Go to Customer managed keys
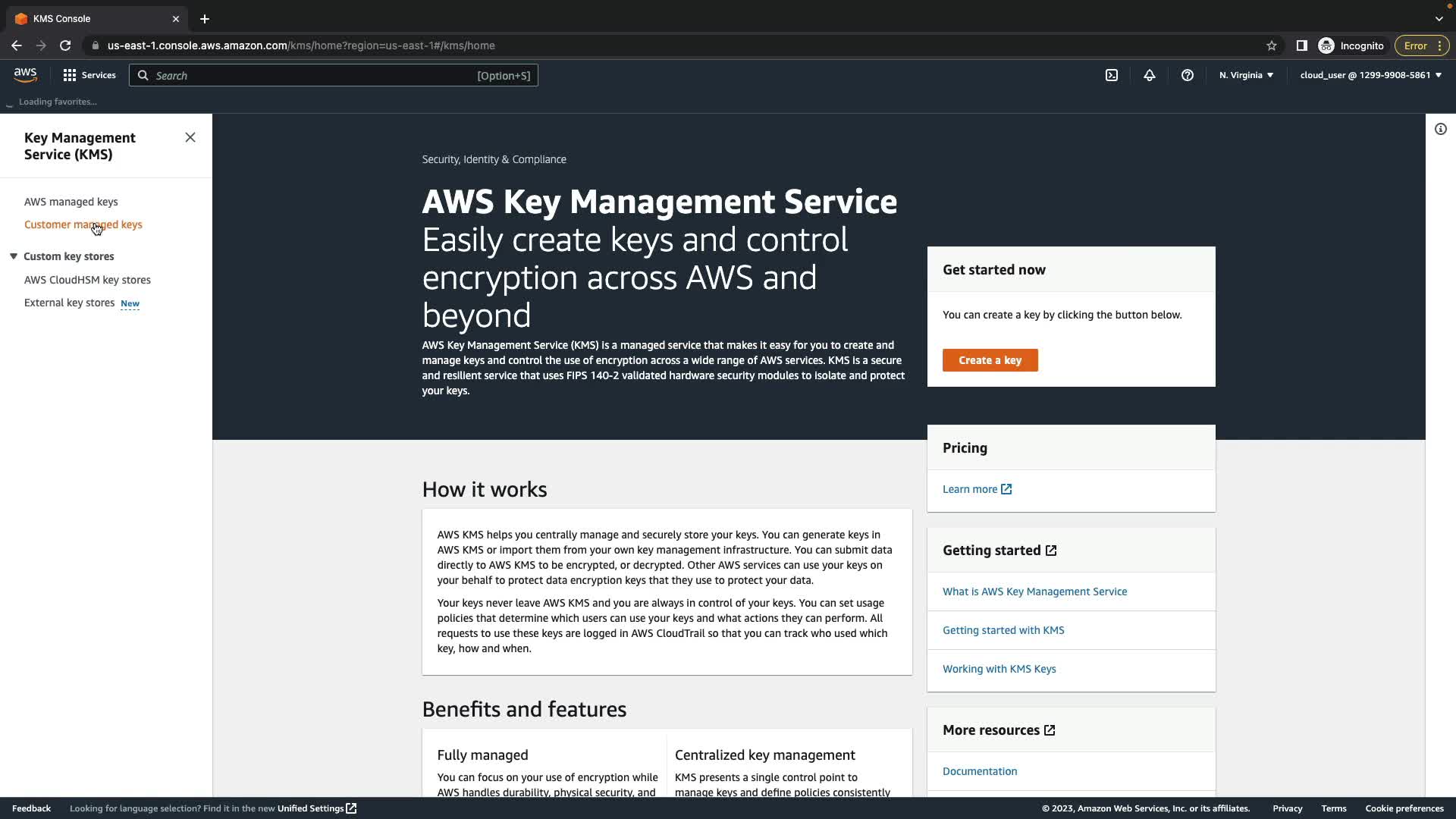Viewport: 1456px width, 819px height. [x=83, y=224]
